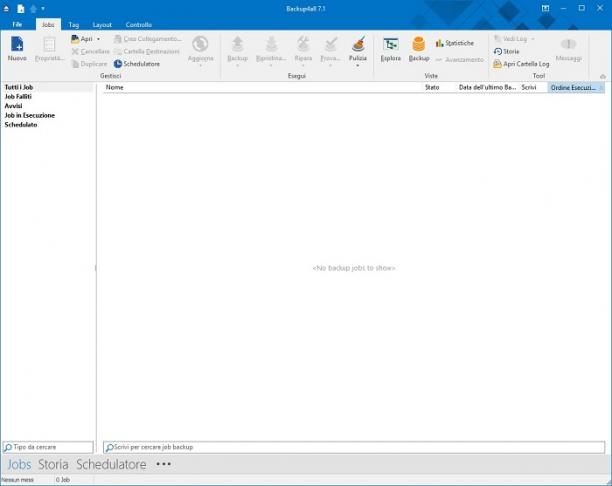Select Job Falliti in left panel
The height and width of the screenshot is (486, 612).
click(18, 96)
